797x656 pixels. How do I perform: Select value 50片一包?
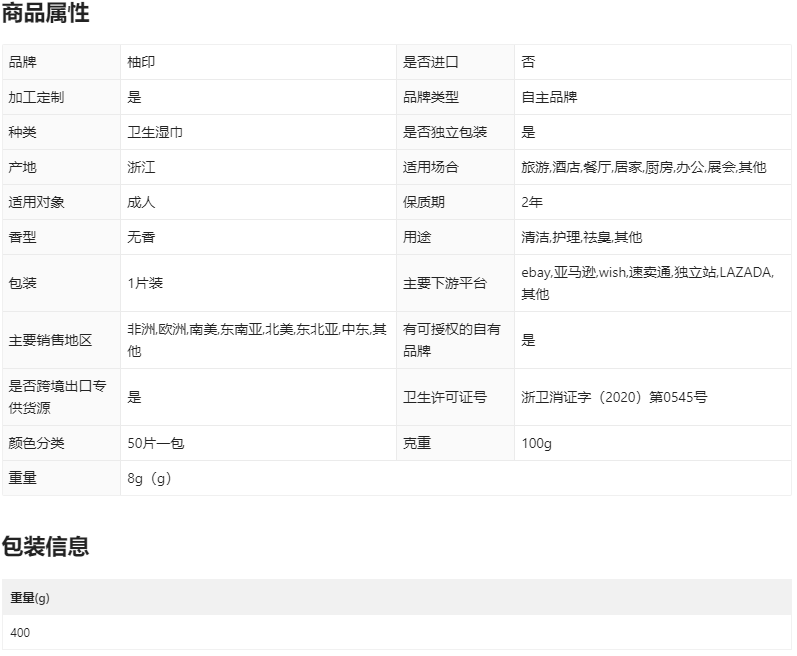point(156,443)
